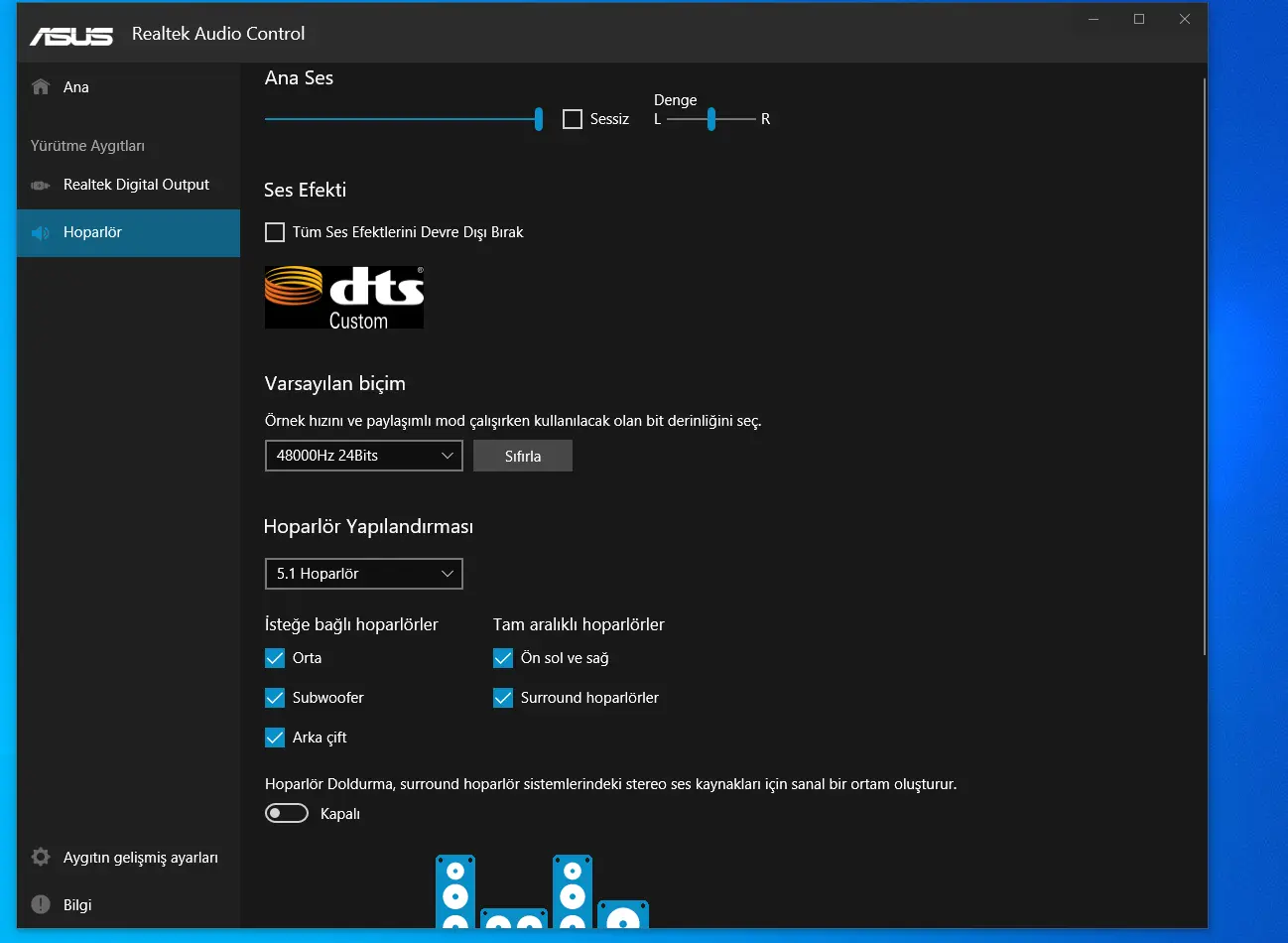This screenshot has height=943, width=1288.
Task: Select the Hoparlör sidebar item
Action: 128,233
